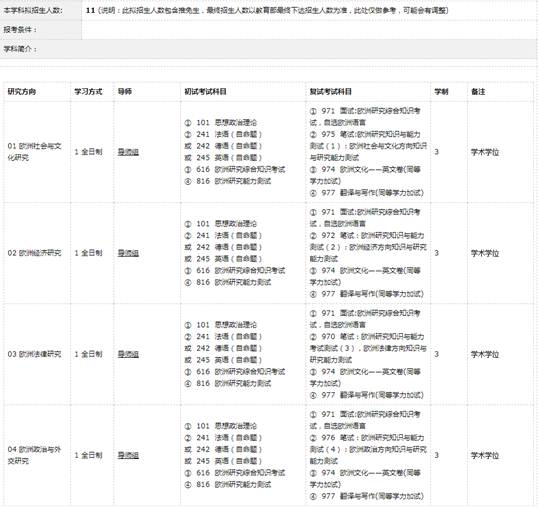The width and height of the screenshot is (538, 508).
Task: Click the 学制 column header
Action: (441, 92)
